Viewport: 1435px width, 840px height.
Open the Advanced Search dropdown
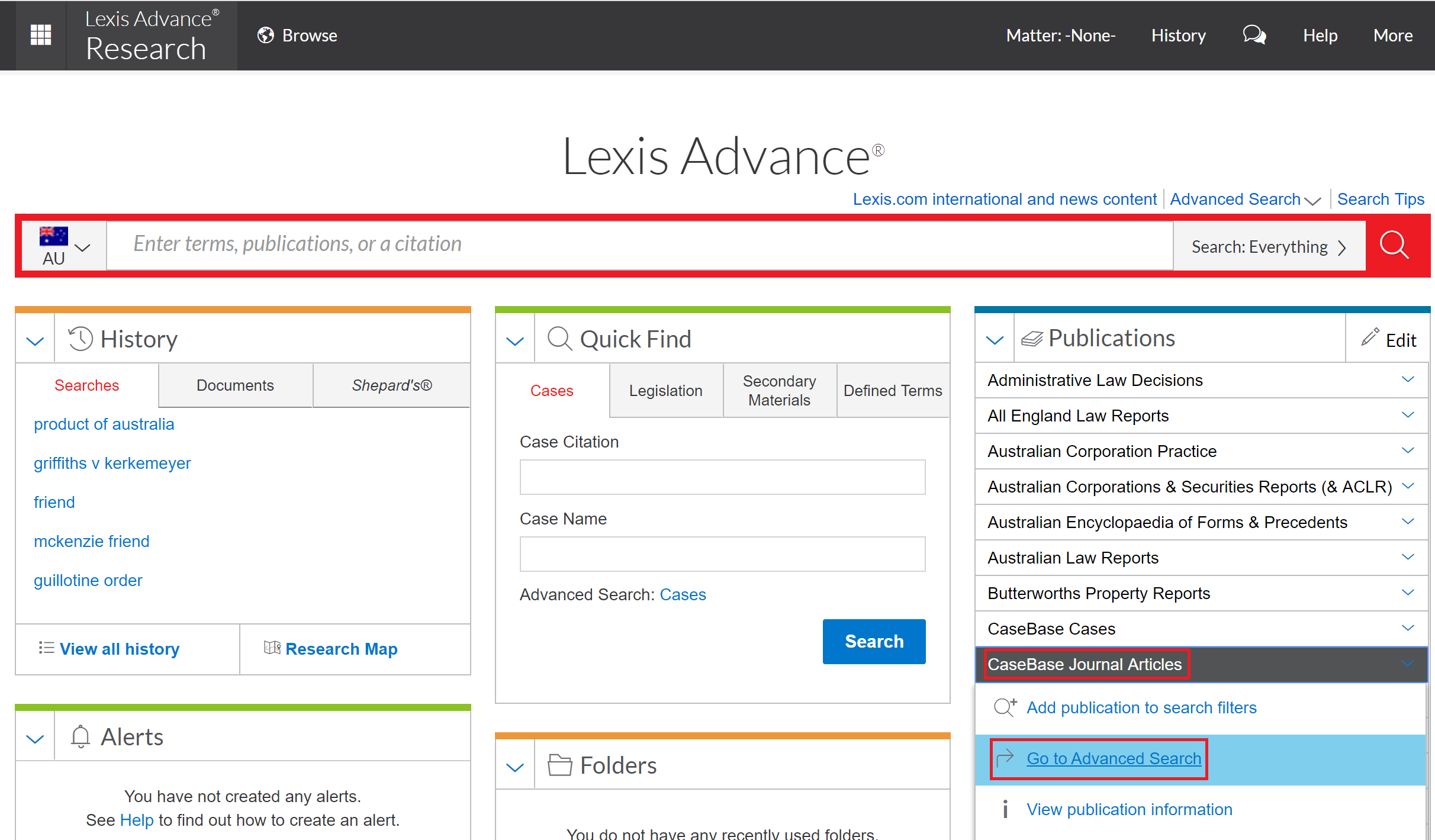pos(1246,199)
